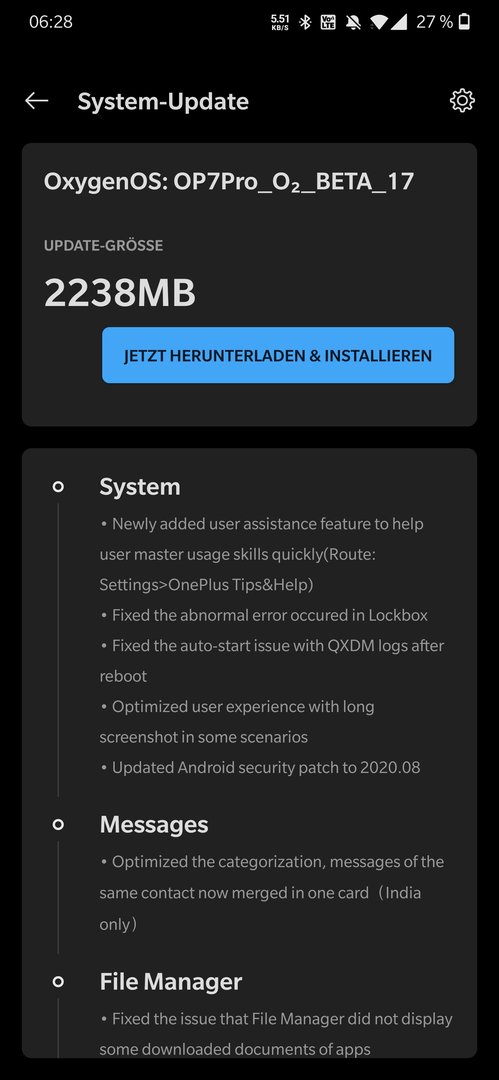Tap the System changelog heading

tap(140, 487)
